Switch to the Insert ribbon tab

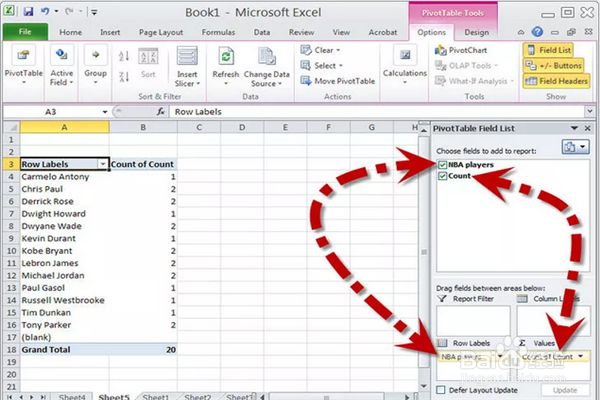(110, 33)
